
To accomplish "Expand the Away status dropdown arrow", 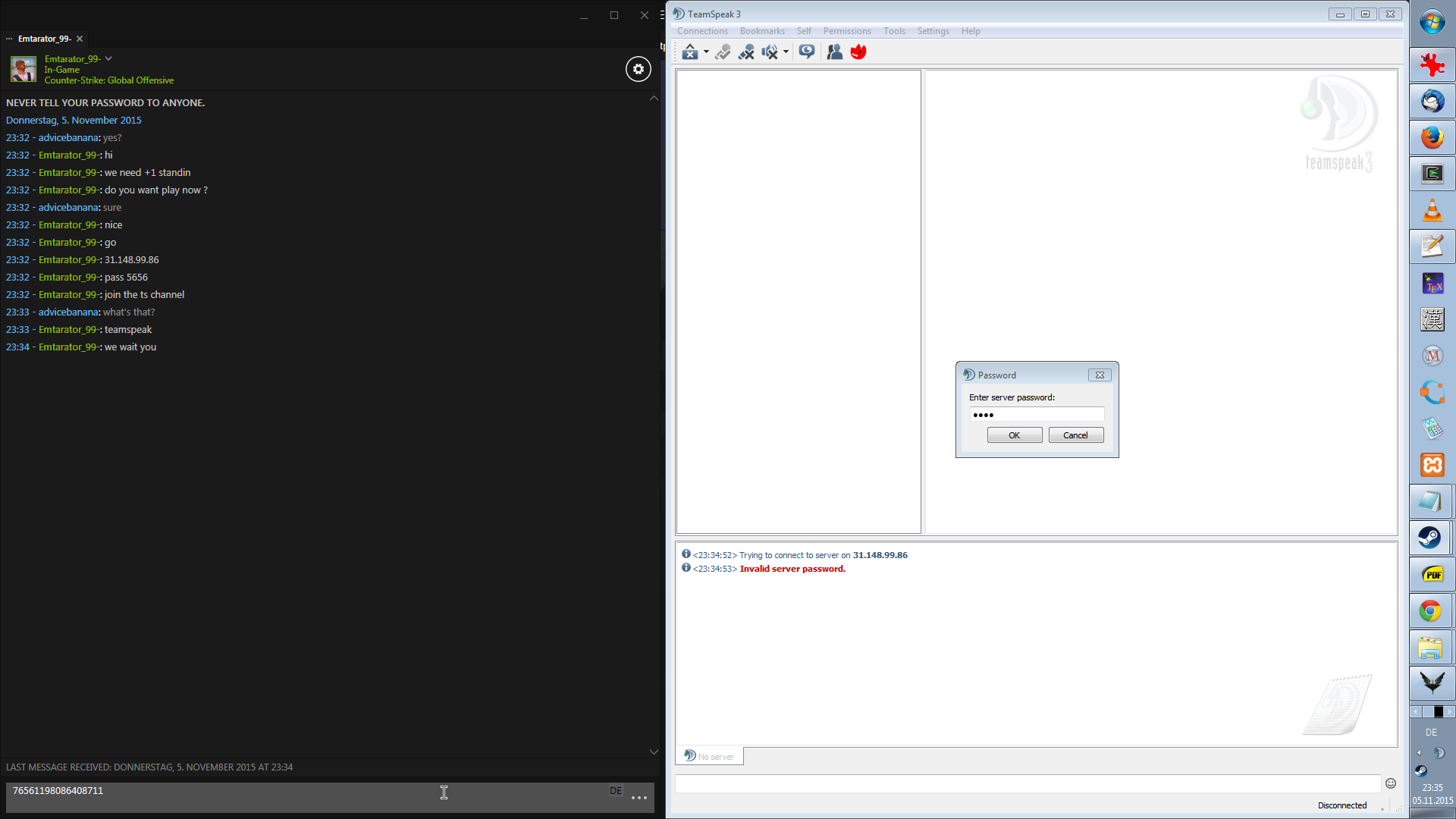I will 706,52.
